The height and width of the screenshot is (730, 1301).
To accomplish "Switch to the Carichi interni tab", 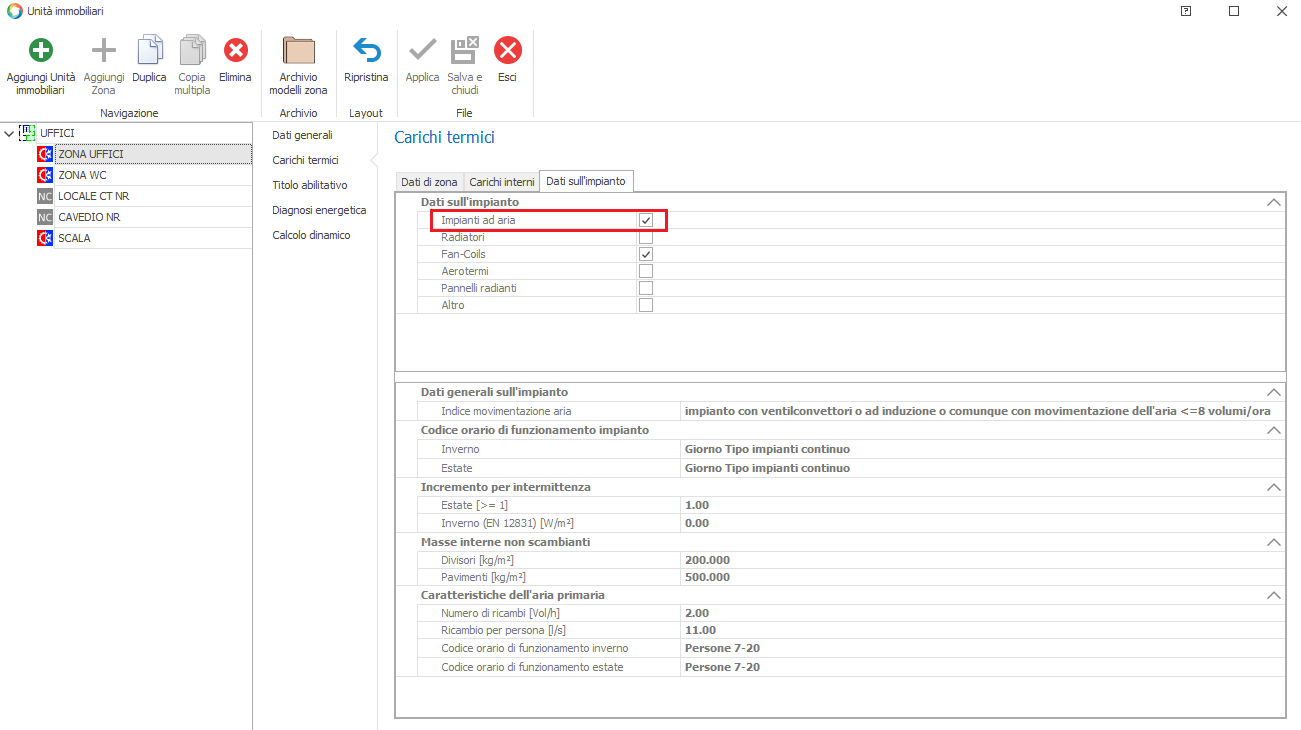I will (502, 182).
